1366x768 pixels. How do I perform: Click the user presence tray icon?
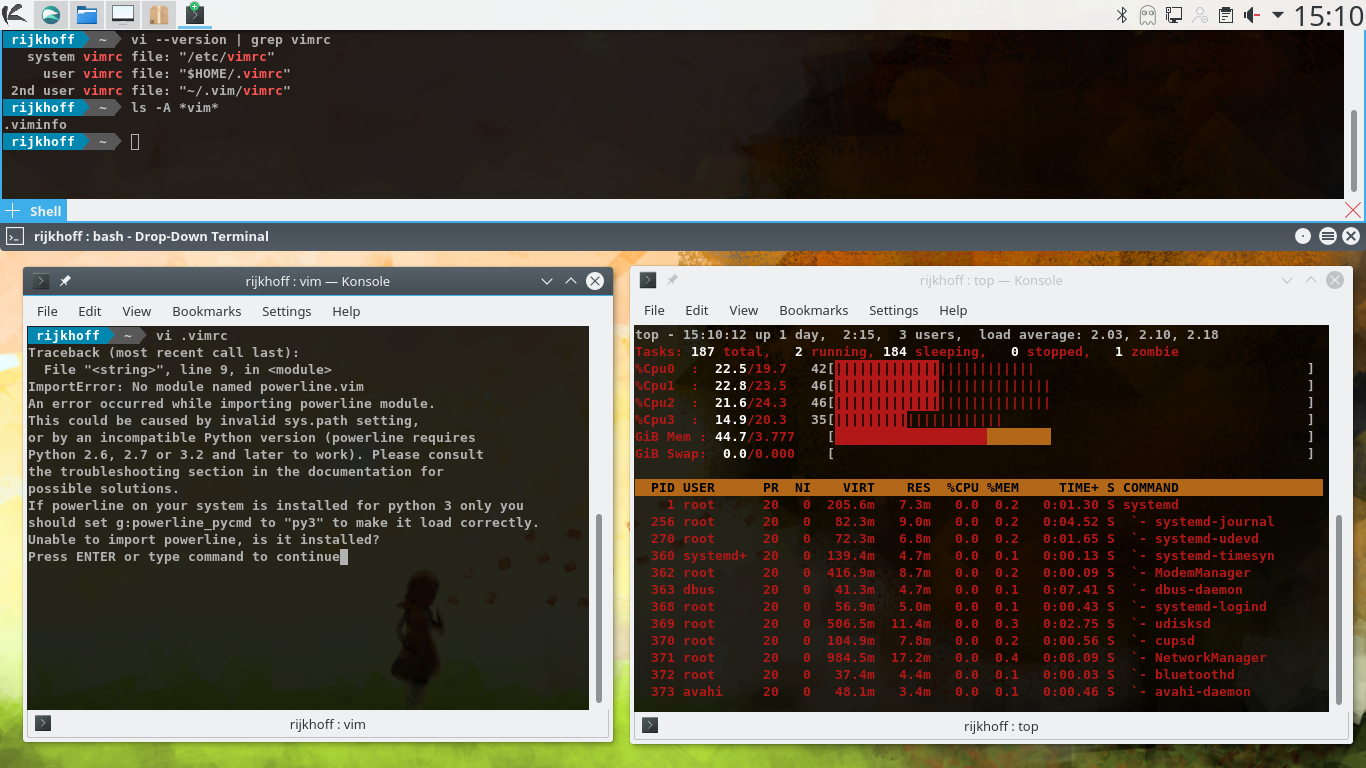coord(1200,15)
